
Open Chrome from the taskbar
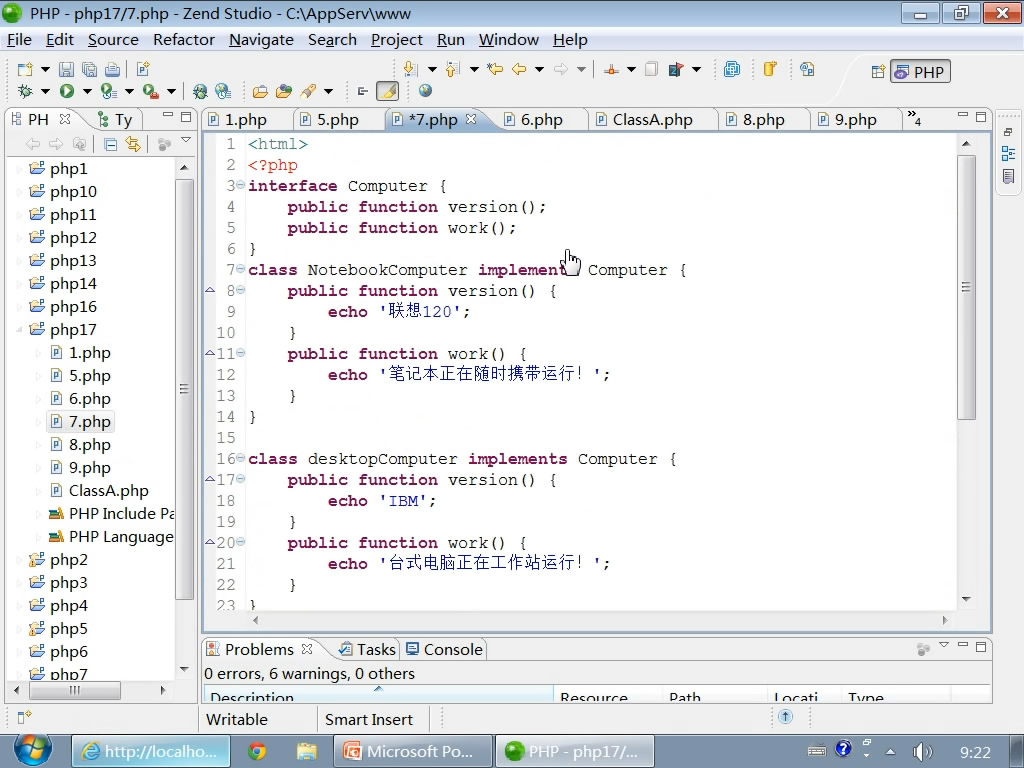pos(257,752)
